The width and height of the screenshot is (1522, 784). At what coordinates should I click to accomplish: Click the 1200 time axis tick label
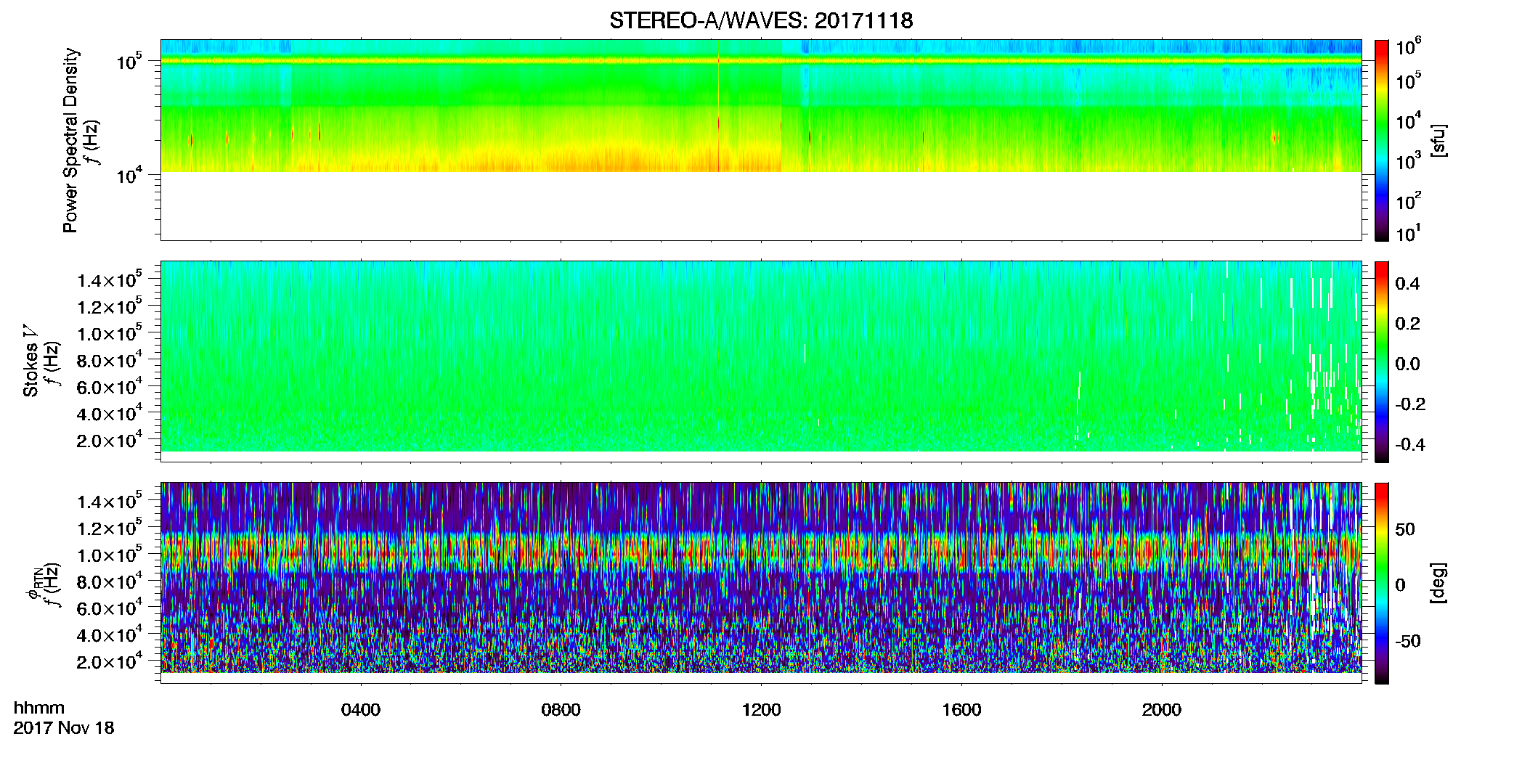point(761,710)
